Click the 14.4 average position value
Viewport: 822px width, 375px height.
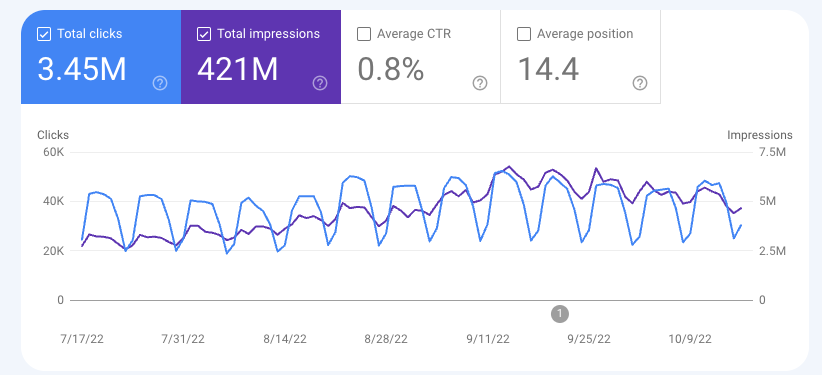pos(548,70)
